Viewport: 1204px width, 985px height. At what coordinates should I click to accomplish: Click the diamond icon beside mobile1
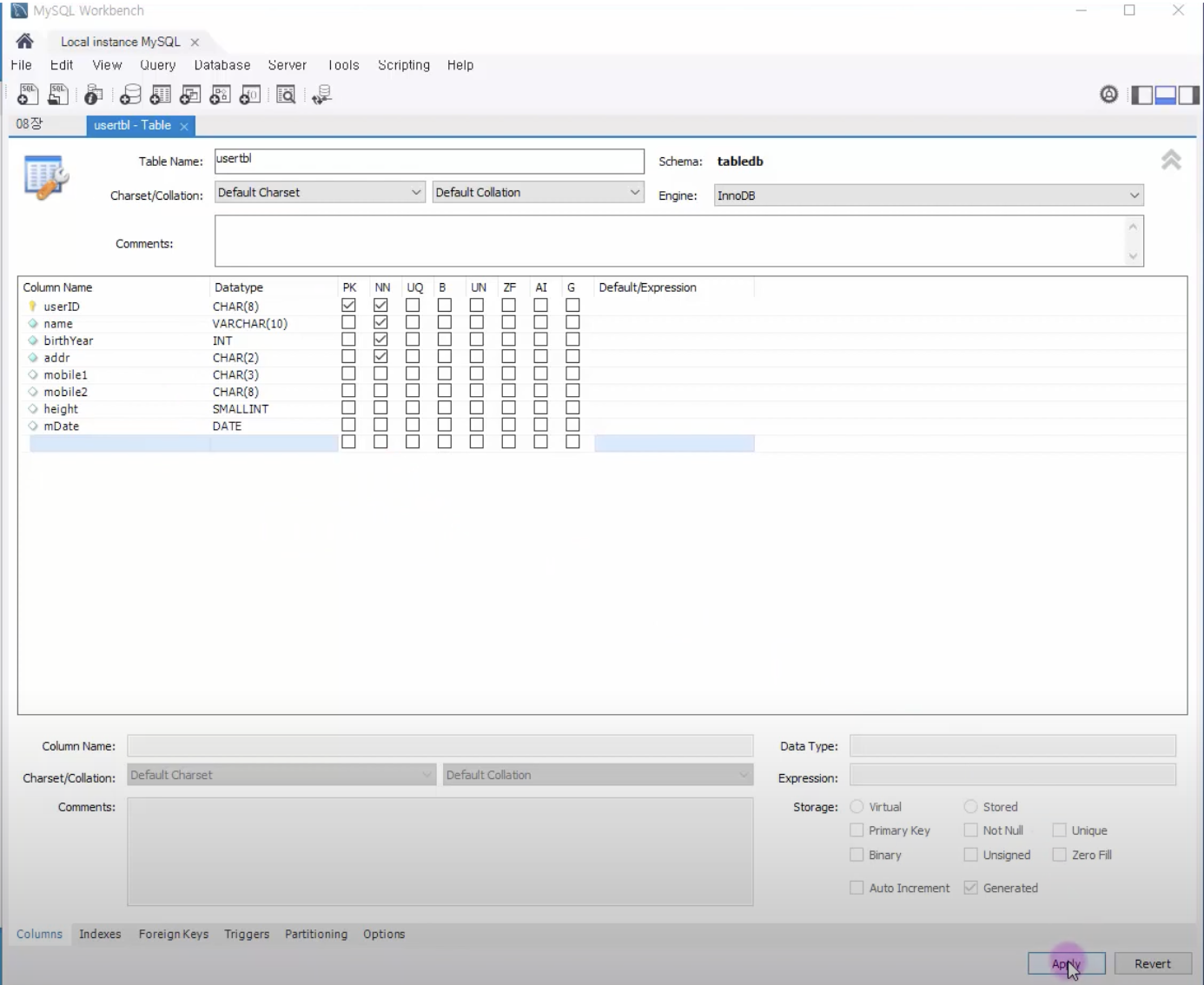pyautogui.click(x=33, y=374)
